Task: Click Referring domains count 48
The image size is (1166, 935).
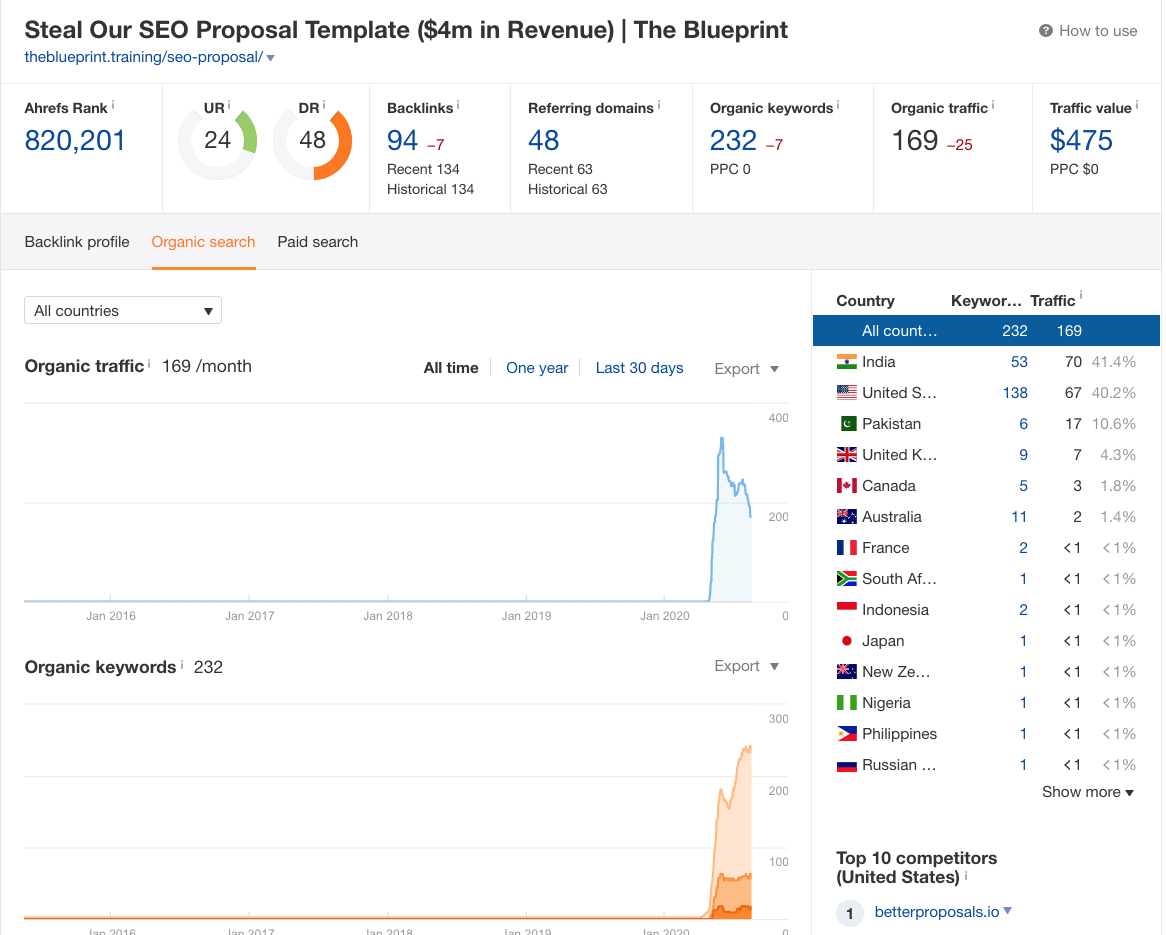Action: coord(544,141)
